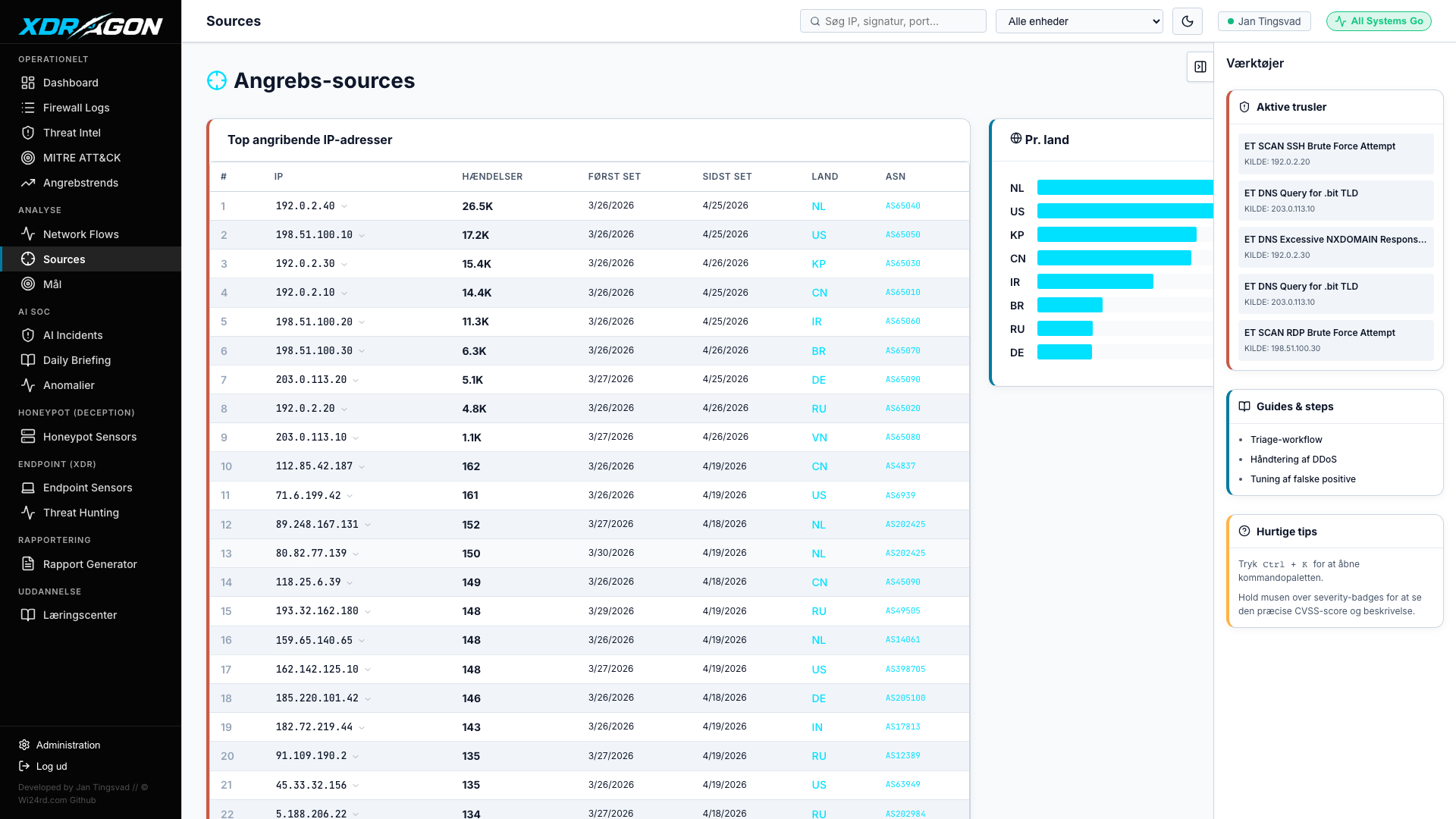Click the Rapport Generator document icon
The height and width of the screenshot is (819, 1456).
28,564
